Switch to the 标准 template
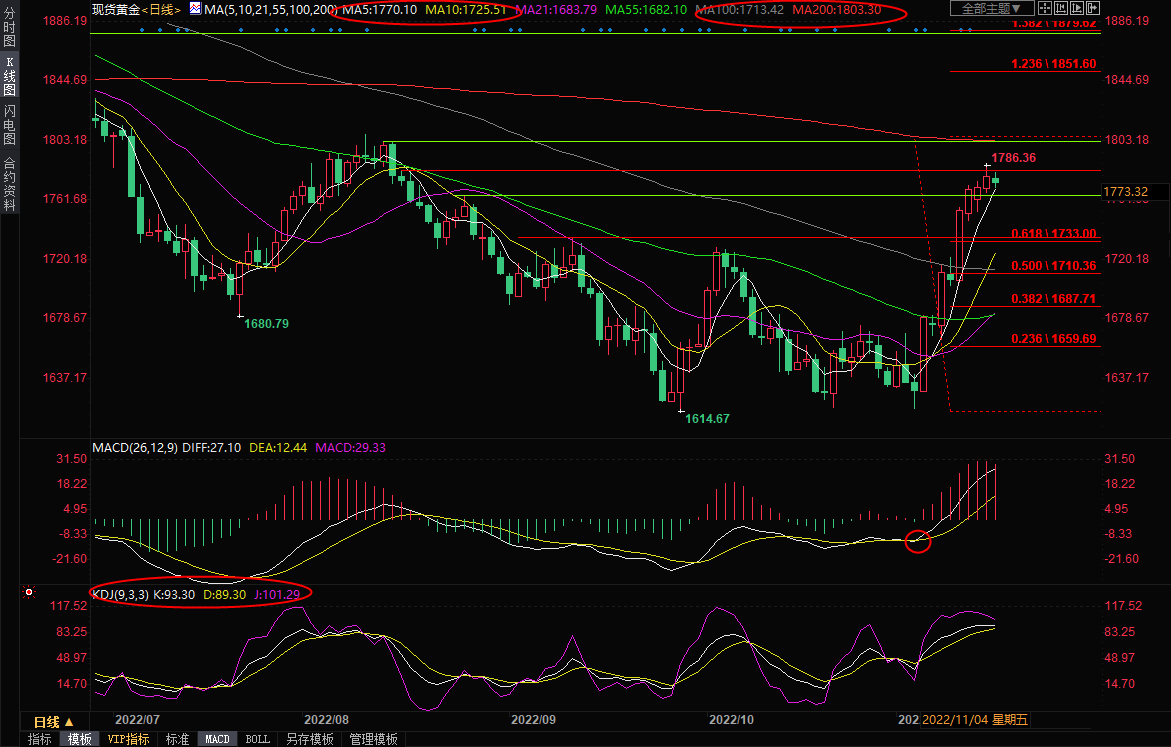The image size is (1171, 747). pyautogui.click(x=177, y=739)
